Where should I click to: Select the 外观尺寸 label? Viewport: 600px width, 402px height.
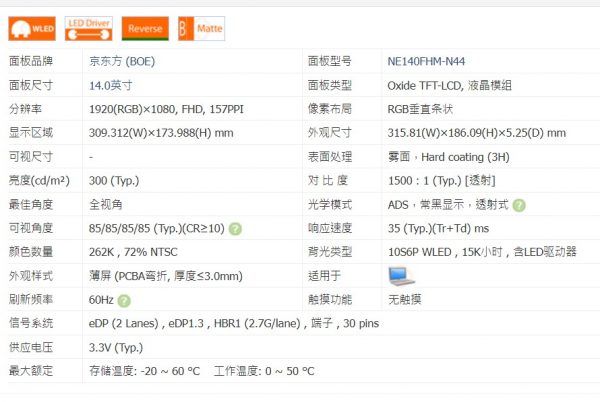point(329,133)
